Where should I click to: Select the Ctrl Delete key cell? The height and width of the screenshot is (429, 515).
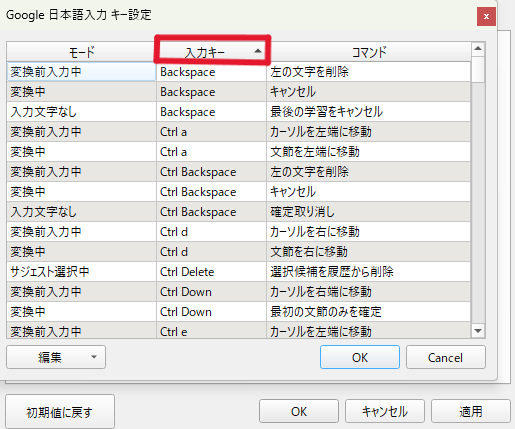(211, 272)
